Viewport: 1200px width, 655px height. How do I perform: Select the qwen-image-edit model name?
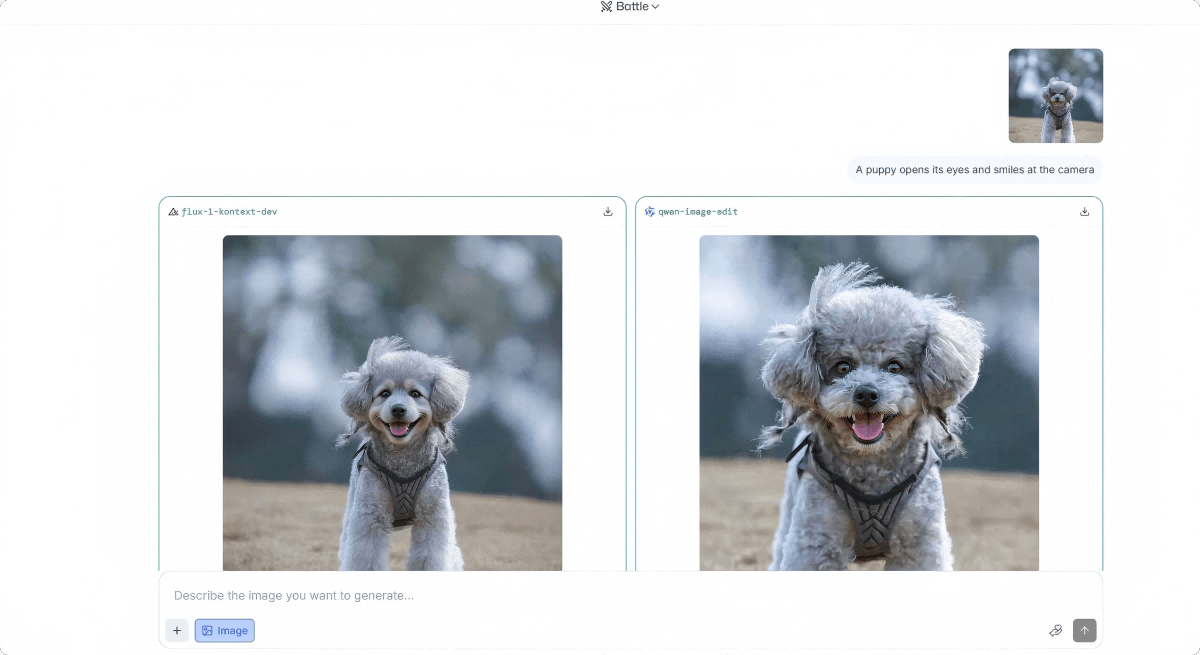pos(698,212)
